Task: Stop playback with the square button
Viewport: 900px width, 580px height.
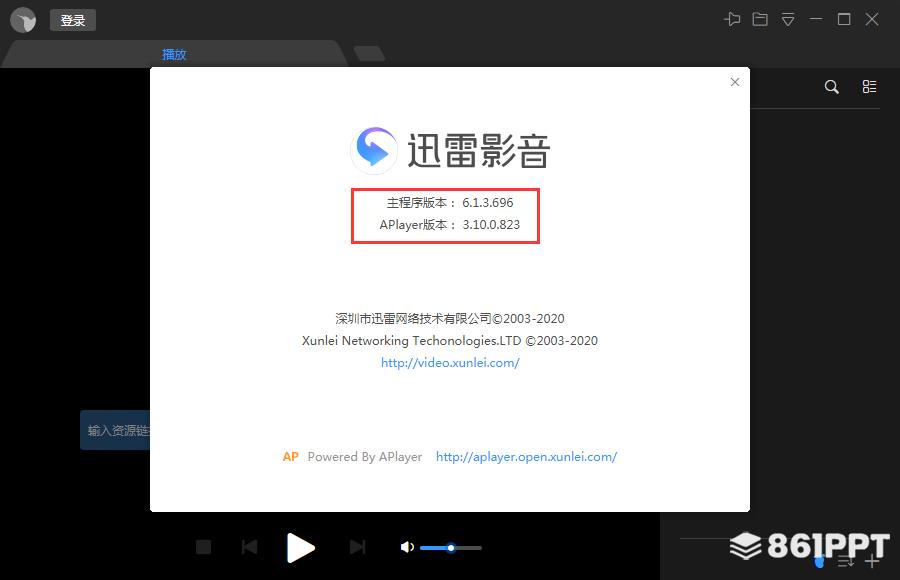Action: pyautogui.click(x=203, y=547)
